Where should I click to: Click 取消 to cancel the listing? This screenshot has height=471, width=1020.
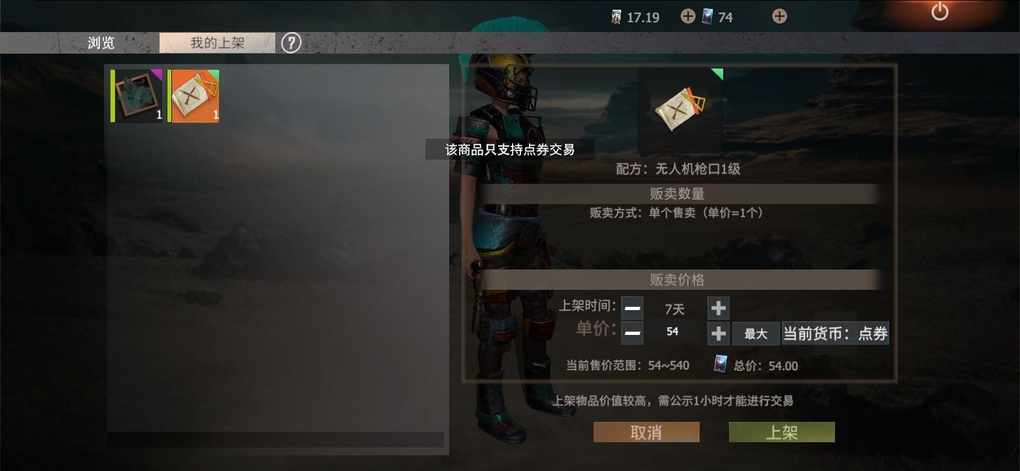click(646, 433)
